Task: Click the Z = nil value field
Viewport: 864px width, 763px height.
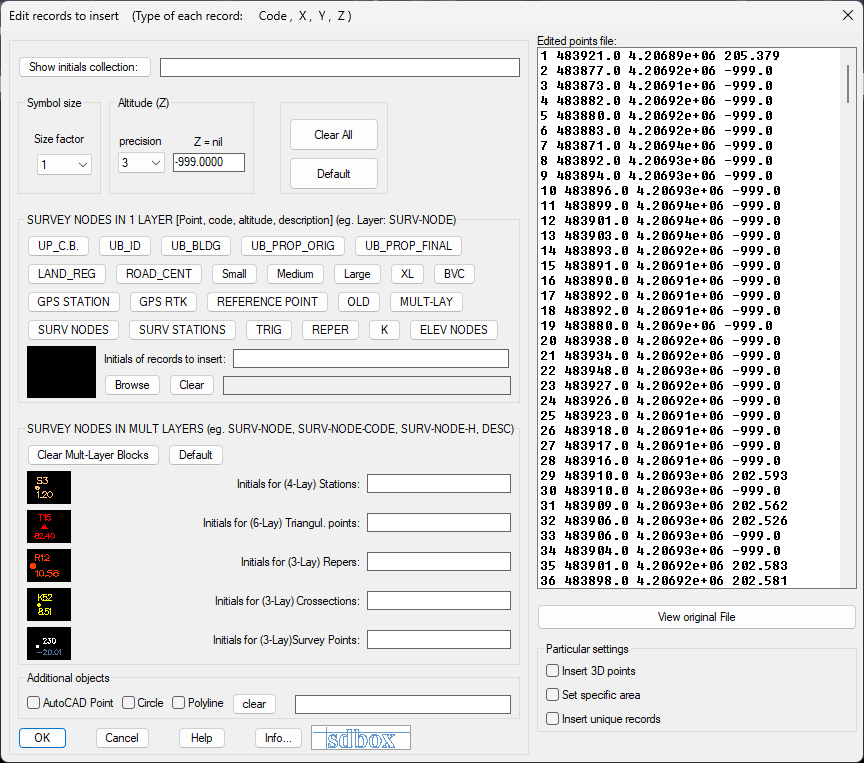Action: click(209, 163)
